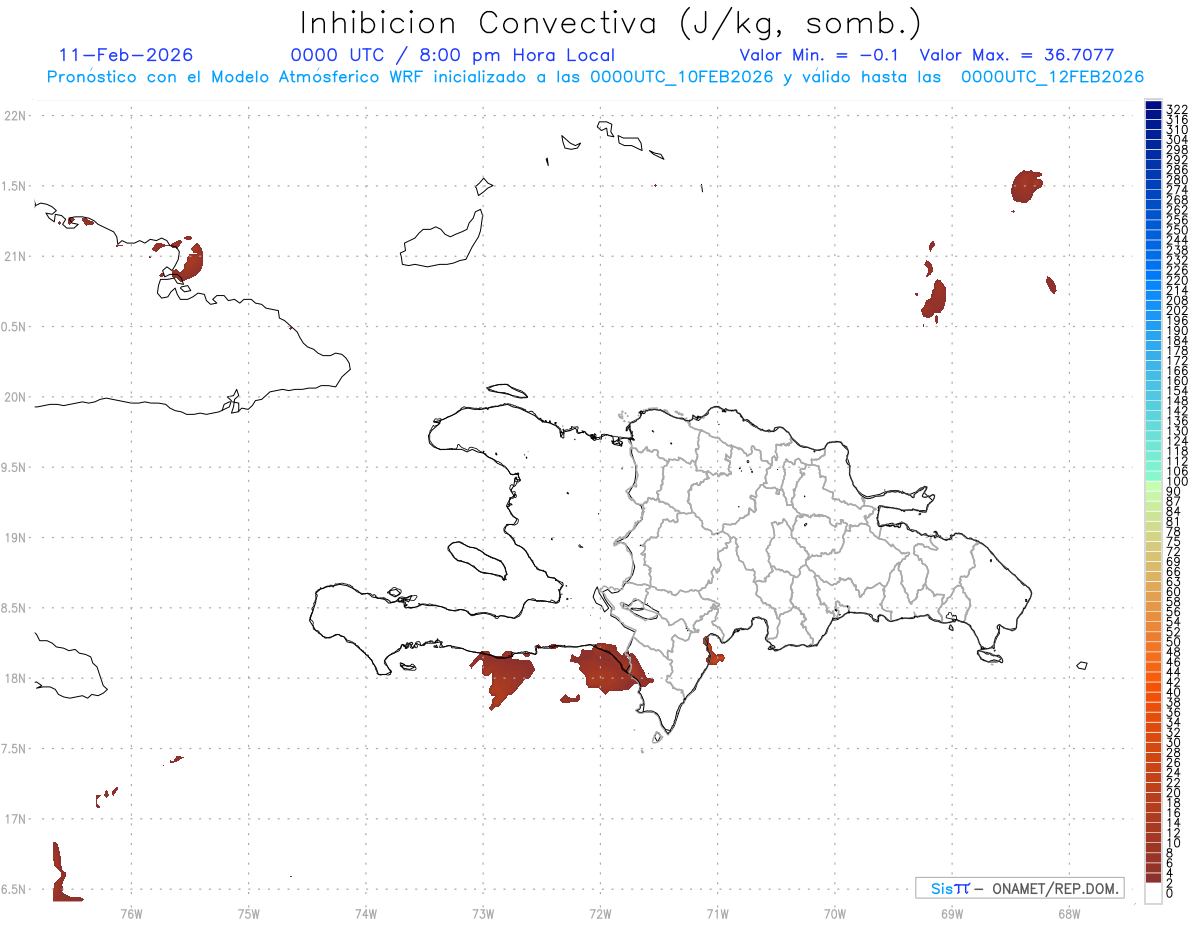The width and height of the screenshot is (1200, 927).
Task: Click the '20' value on the colorbar scale
Action: click(x=1174, y=792)
